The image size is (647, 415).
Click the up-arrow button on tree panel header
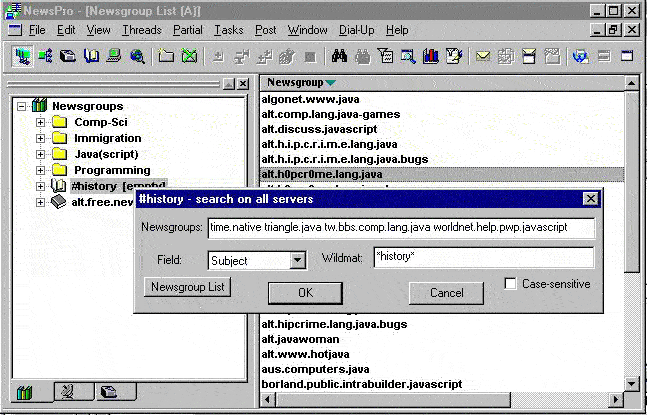pos(229,84)
